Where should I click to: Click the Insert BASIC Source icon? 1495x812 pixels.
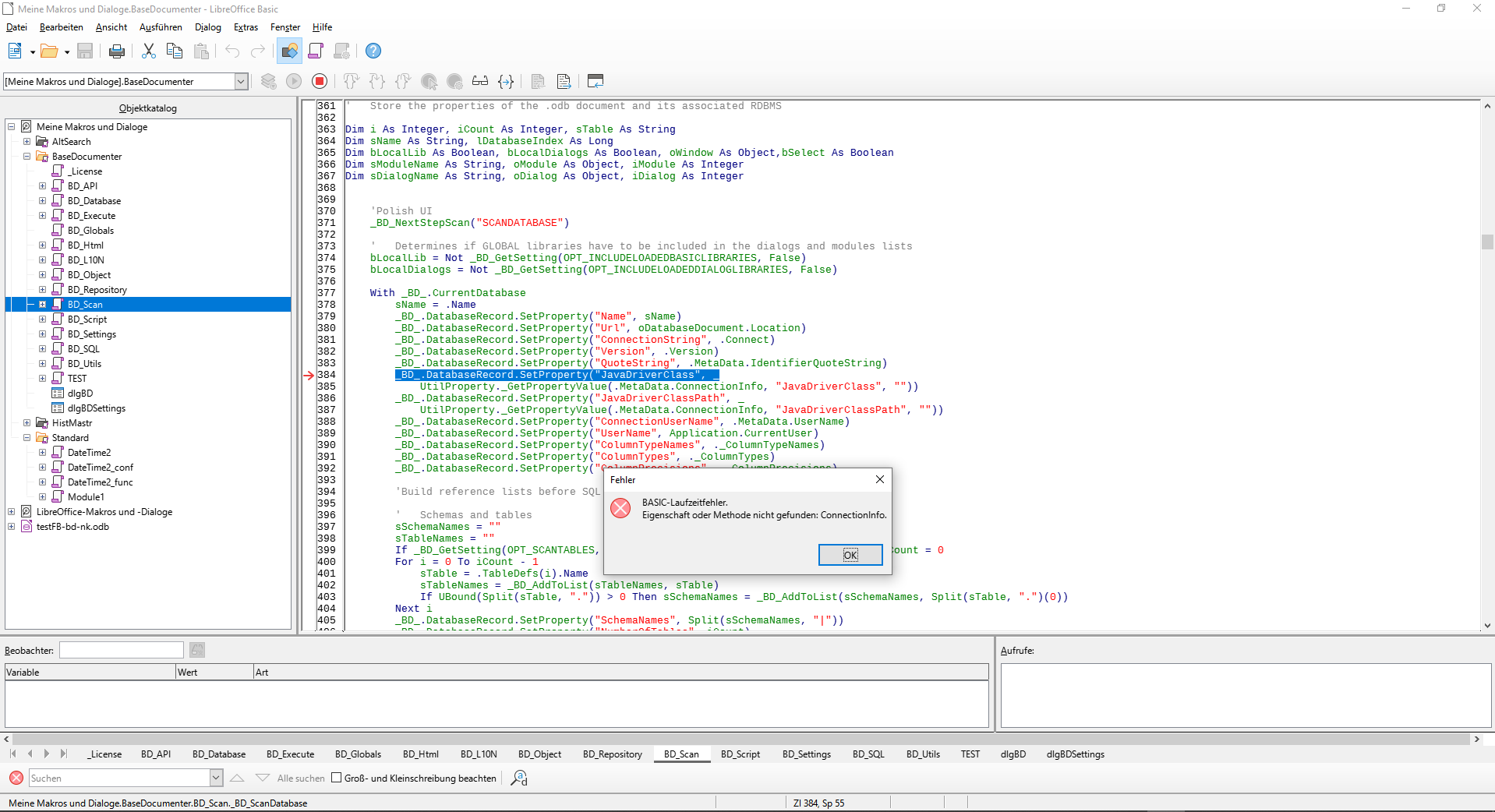click(x=538, y=81)
